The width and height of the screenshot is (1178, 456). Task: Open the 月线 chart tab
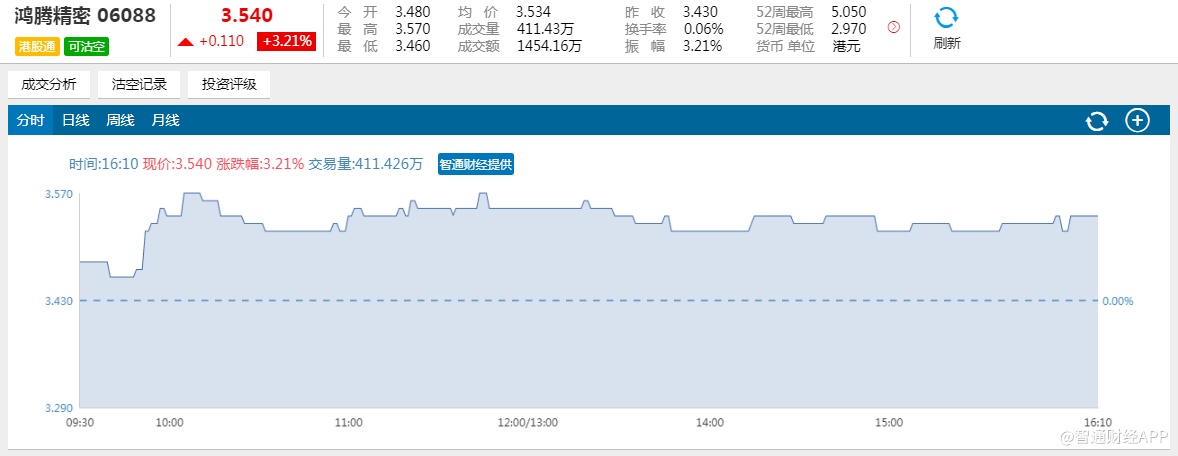165,121
